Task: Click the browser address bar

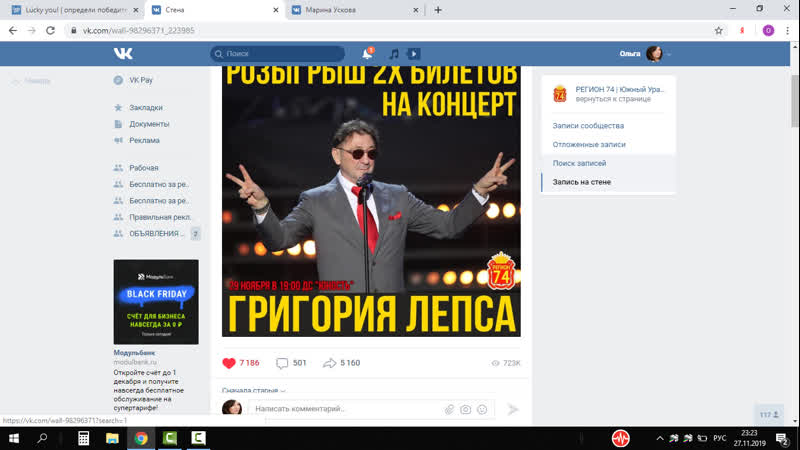Action: [x=388, y=31]
